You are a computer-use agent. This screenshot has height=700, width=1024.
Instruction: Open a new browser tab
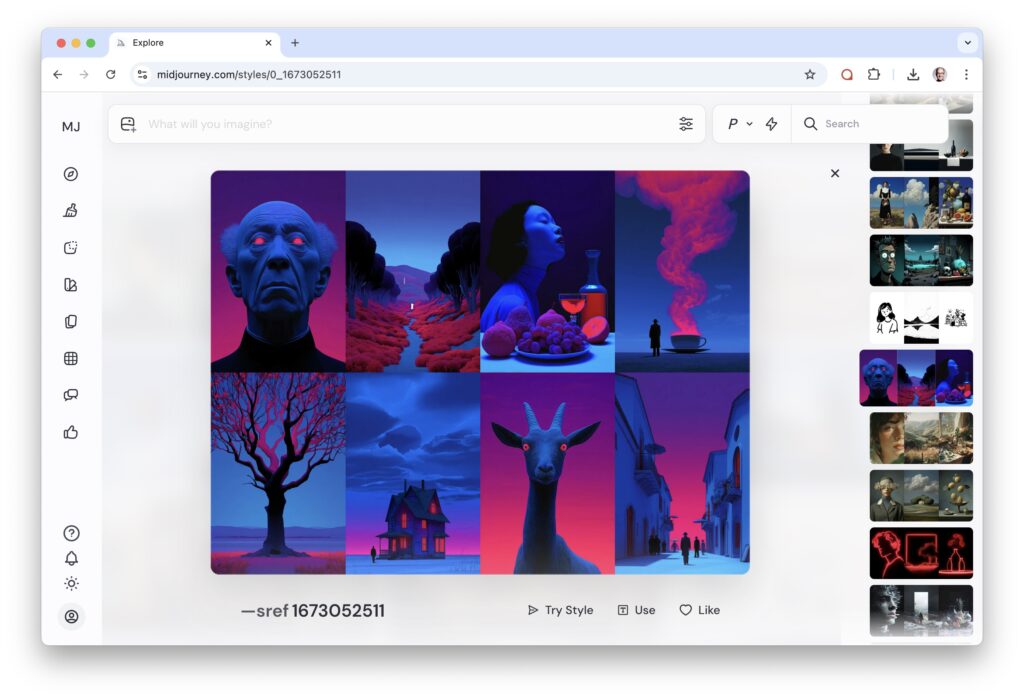tap(295, 43)
